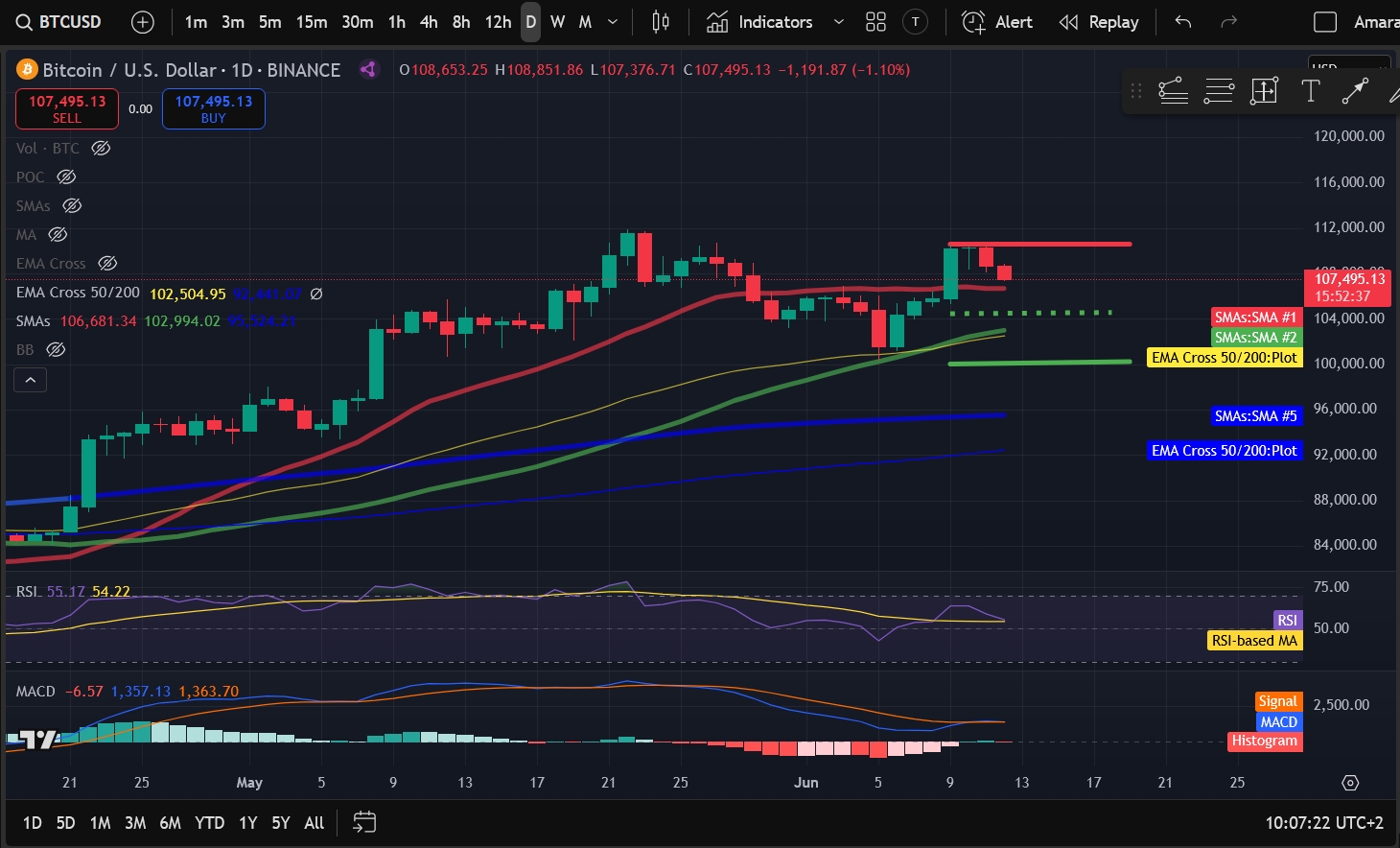Select the trend line drawing tool
This screenshot has height=848, width=1400.
[1354, 91]
